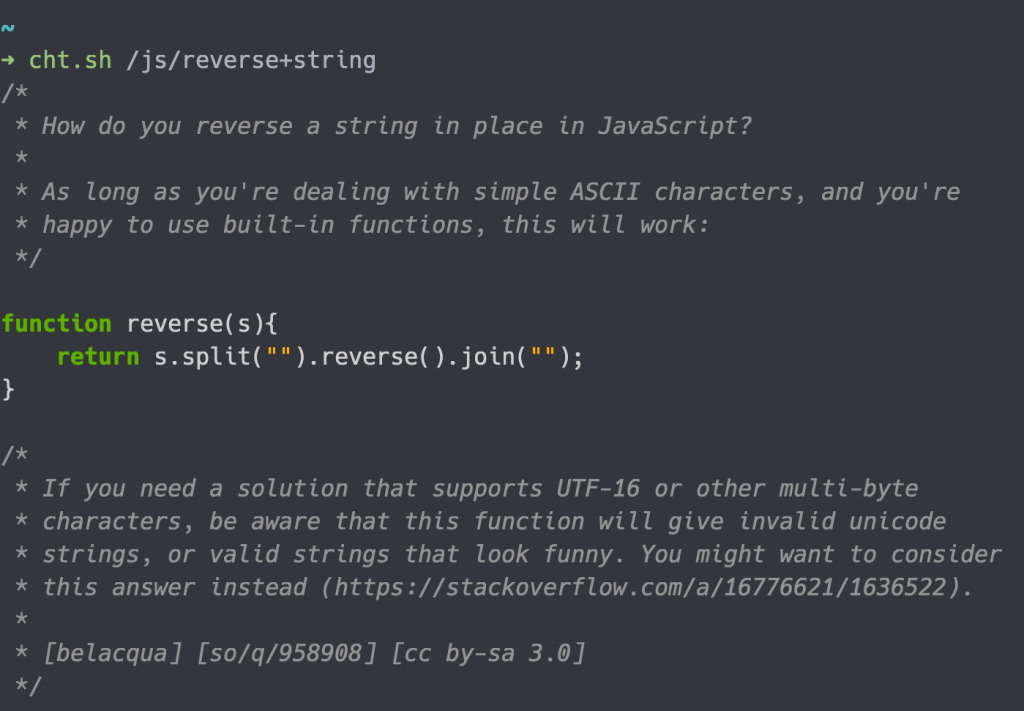This screenshot has width=1024, height=711.
Task: Click the word ASCII in the comment
Action: pos(604,192)
